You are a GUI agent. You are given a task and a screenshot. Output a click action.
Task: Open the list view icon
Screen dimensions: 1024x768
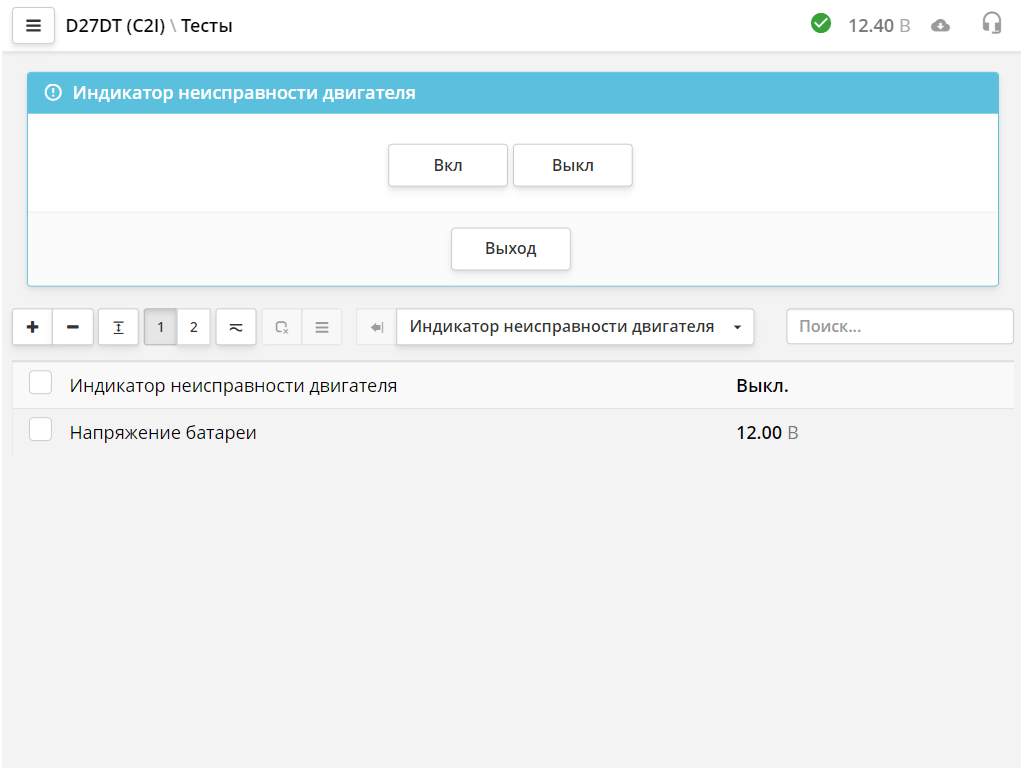[321, 326]
